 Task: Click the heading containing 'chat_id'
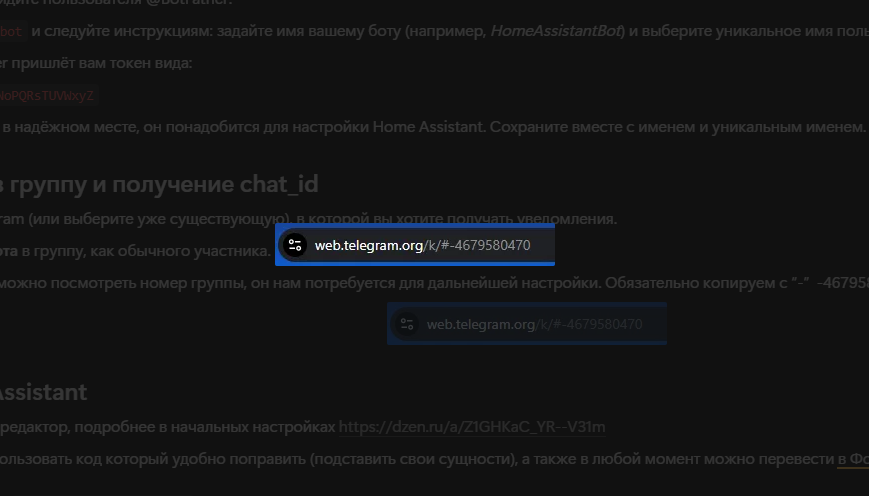point(159,184)
